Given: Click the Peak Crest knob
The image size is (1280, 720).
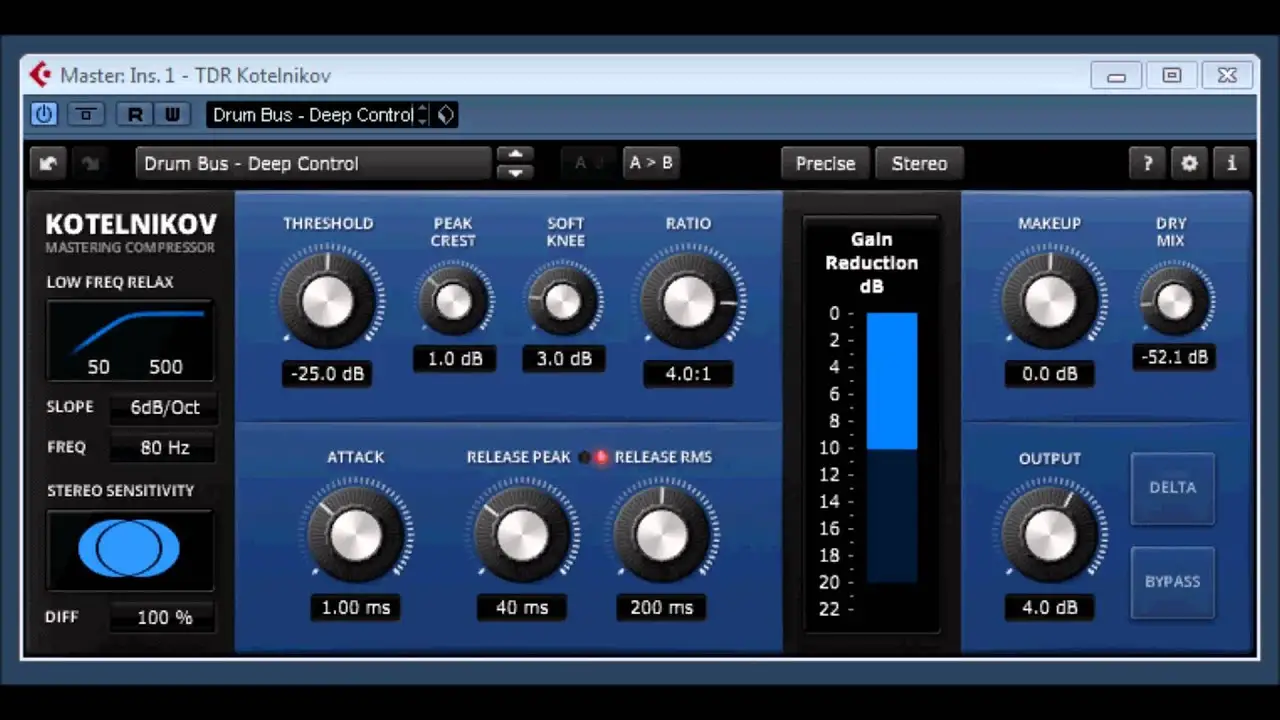Looking at the screenshot, I should point(454,301).
